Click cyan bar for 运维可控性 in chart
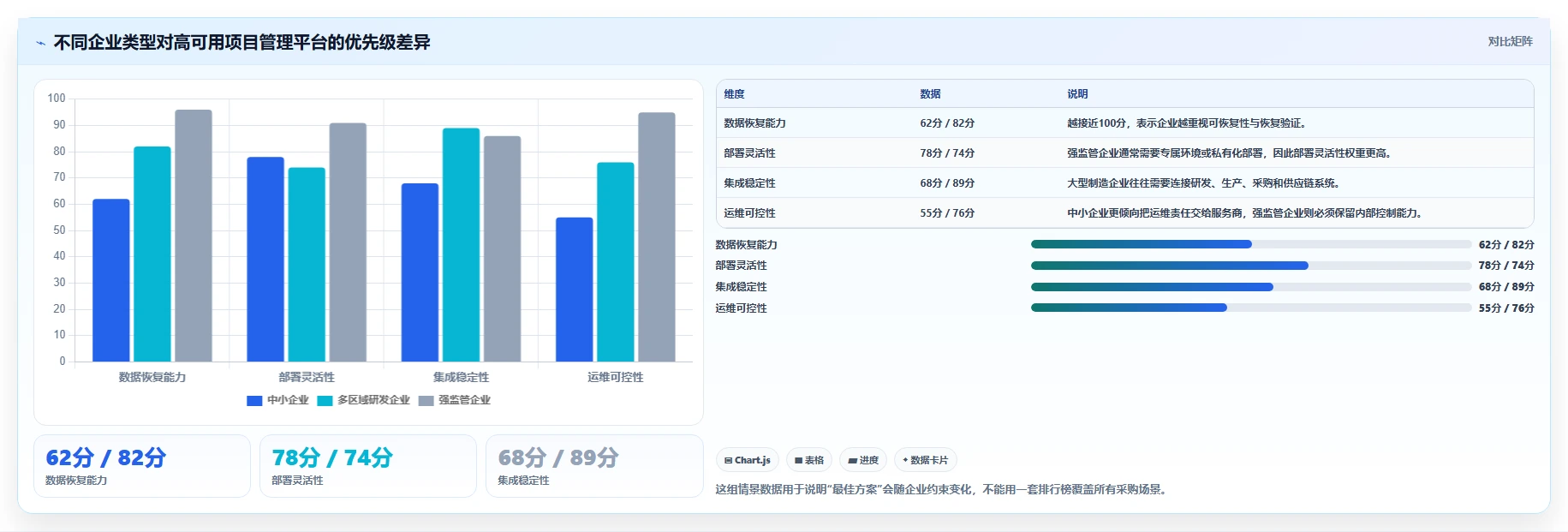 click(616, 261)
